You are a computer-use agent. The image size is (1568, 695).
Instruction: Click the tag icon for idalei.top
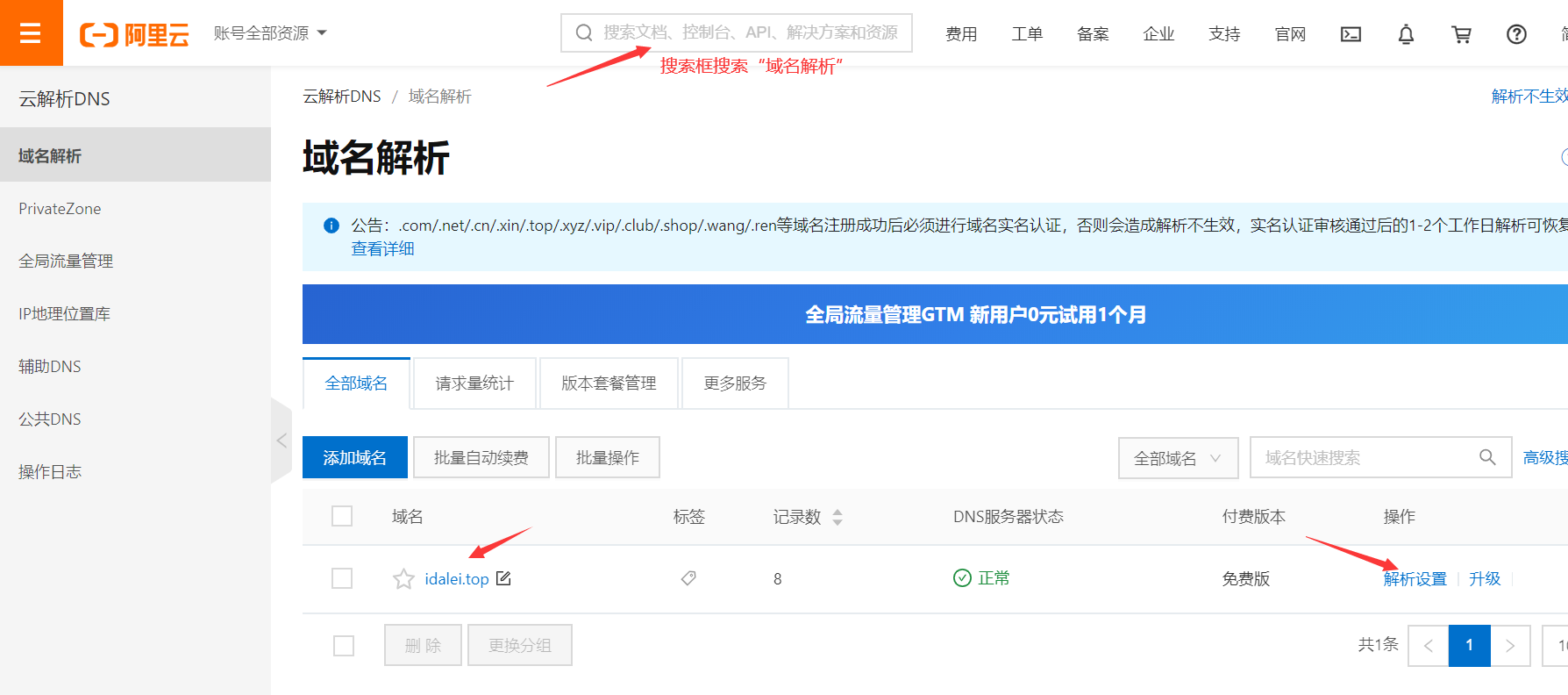[688, 578]
